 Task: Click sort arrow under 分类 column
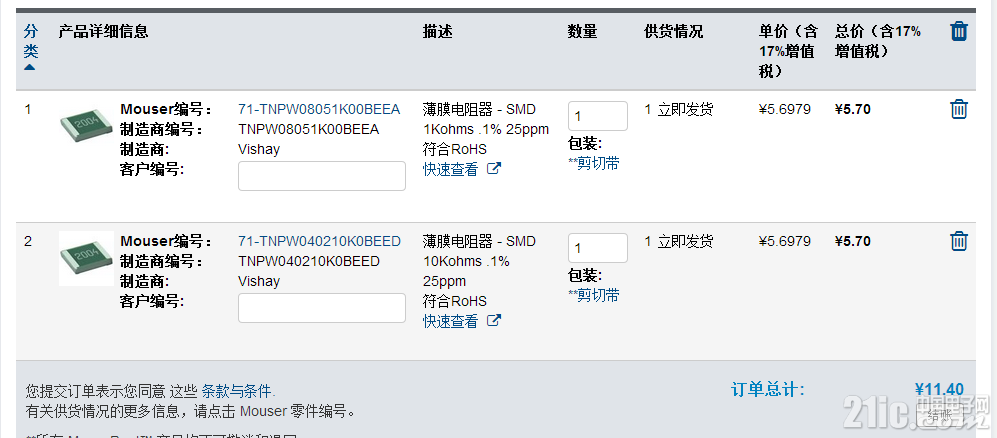pyautogui.click(x=29, y=67)
